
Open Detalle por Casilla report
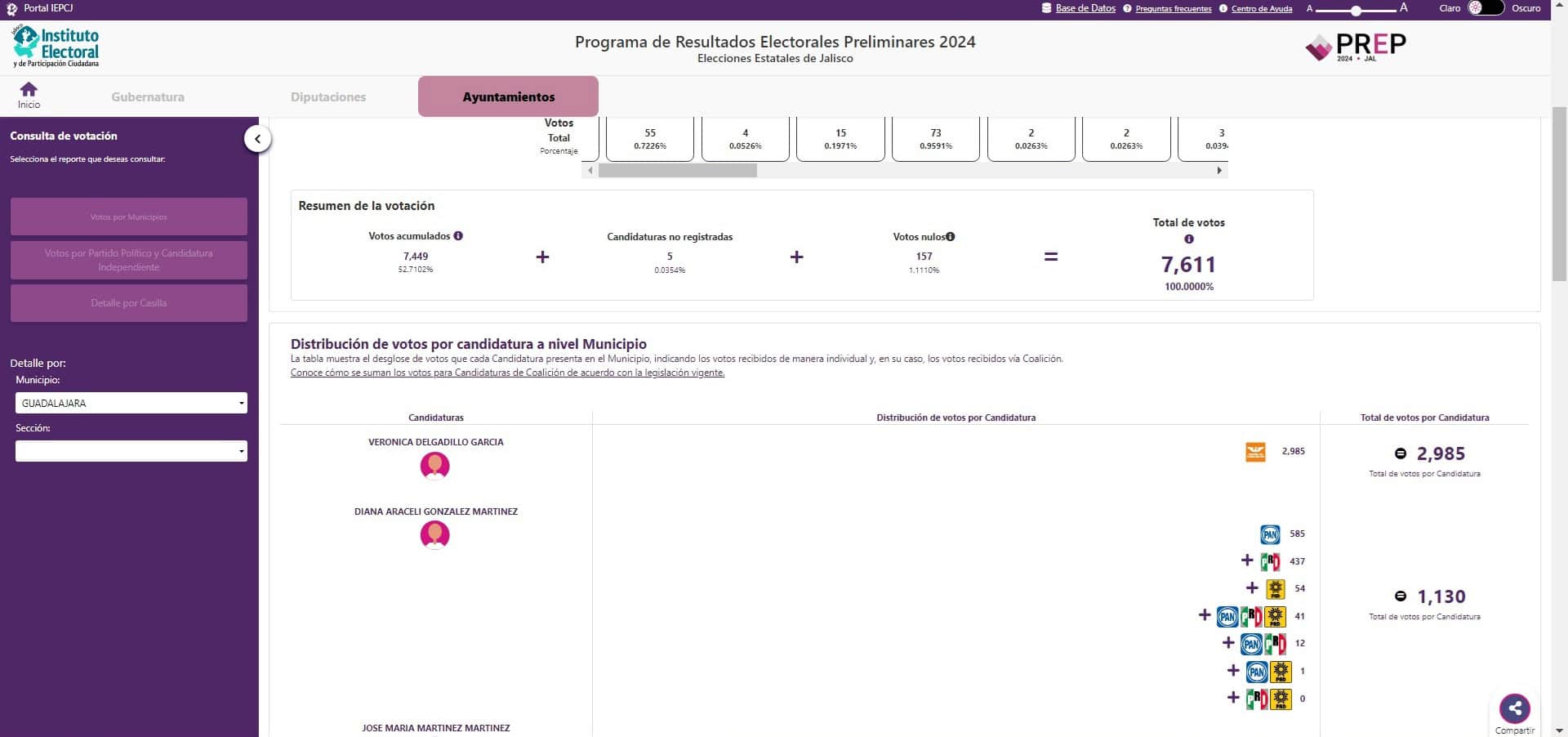[x=129, y=303]
